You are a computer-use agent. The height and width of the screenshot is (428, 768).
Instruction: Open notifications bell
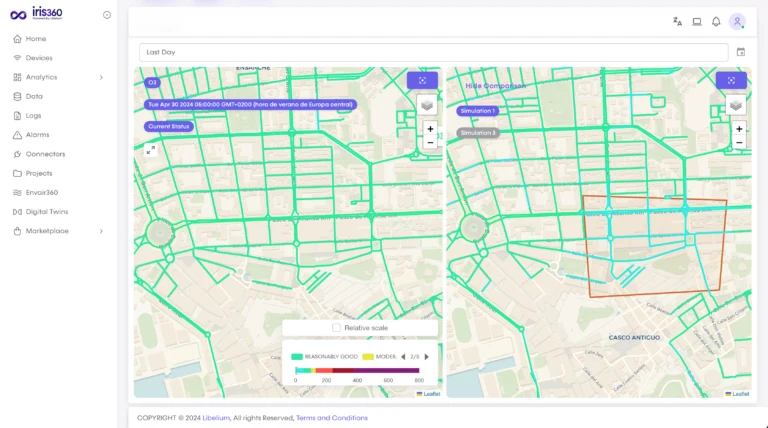point(716,22)
